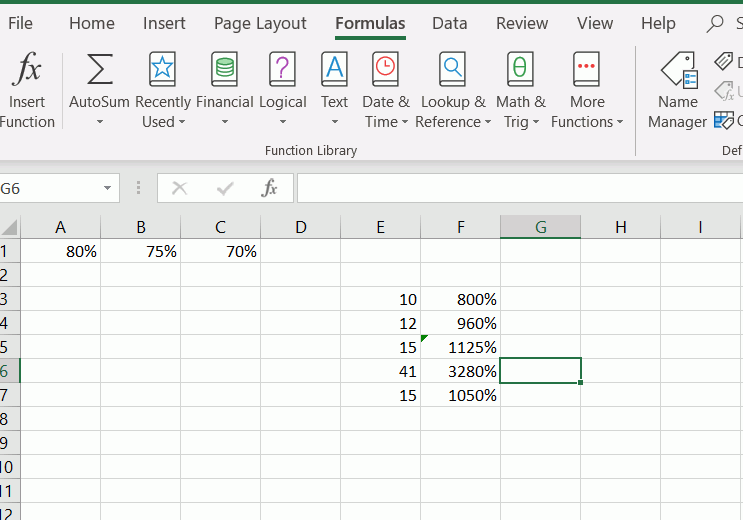This screenshot has height=520, width=743.
Task: Expand the More Functions dropdown
Action: [x=619, y=123]
